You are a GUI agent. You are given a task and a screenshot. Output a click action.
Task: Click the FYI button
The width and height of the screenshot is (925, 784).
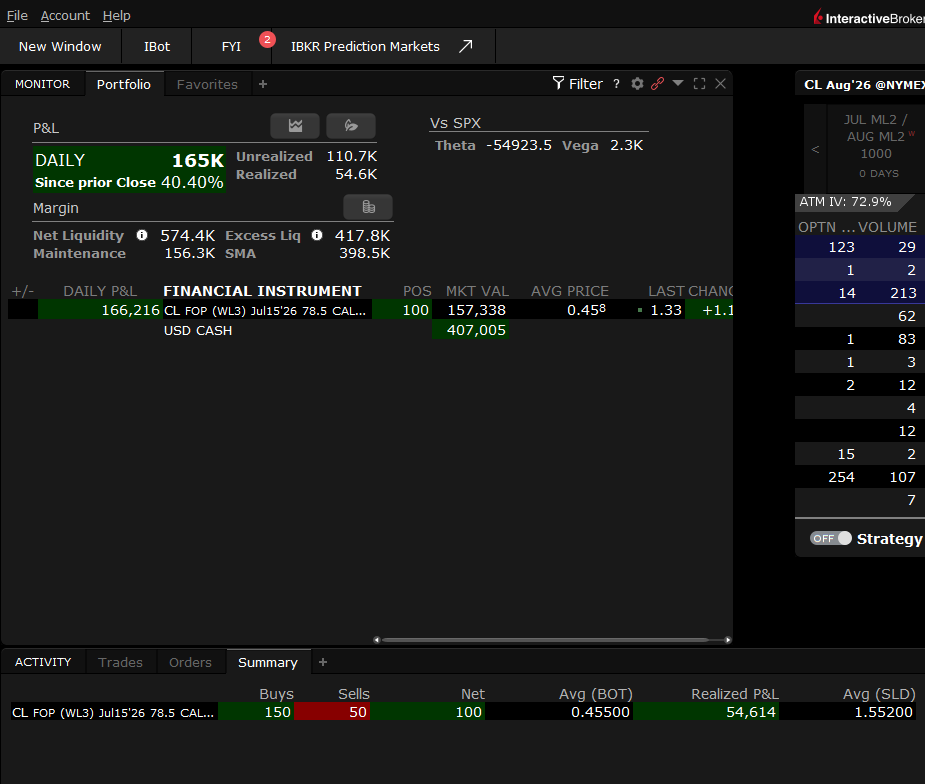click(x=231, y=47)
